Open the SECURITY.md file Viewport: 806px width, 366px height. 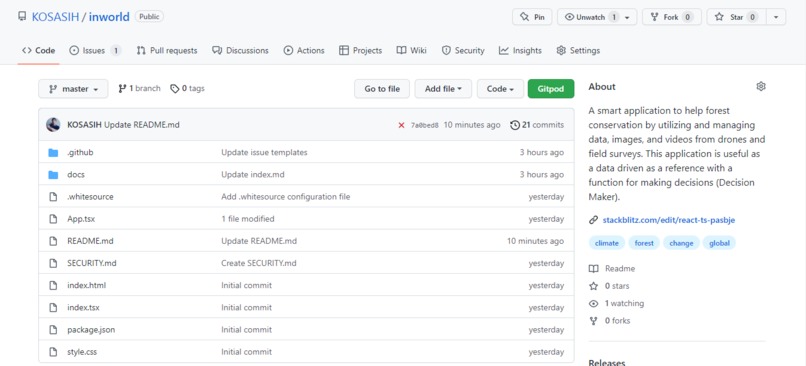click(91, 263)
